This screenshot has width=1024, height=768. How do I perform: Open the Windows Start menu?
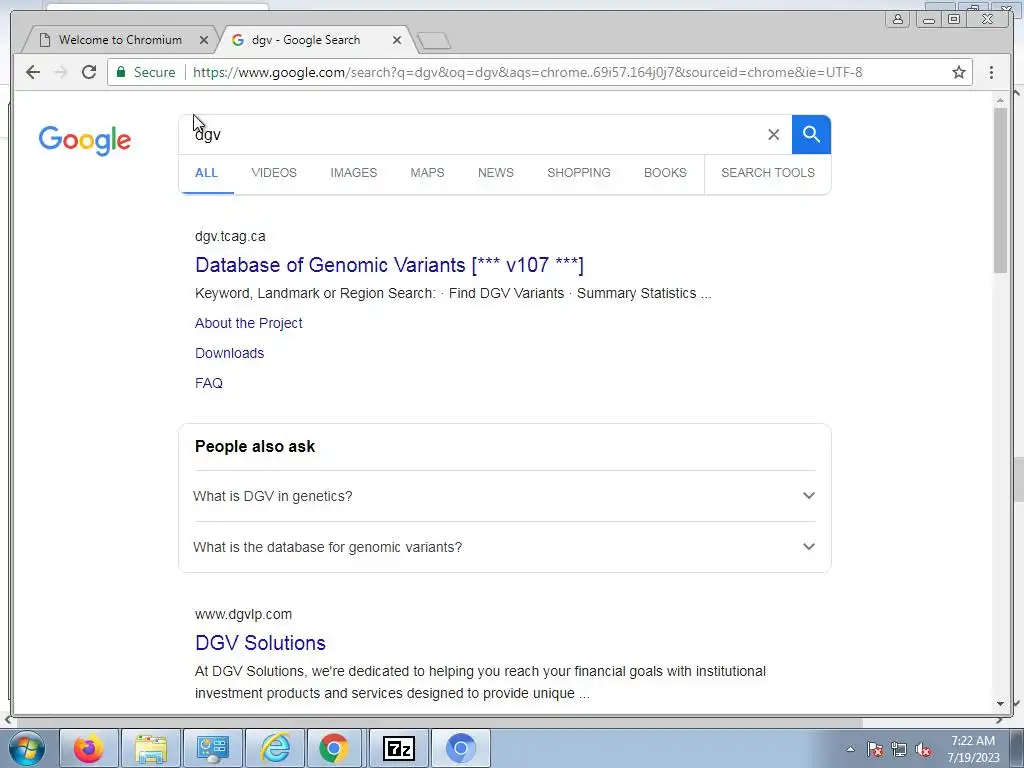(26, 748)
